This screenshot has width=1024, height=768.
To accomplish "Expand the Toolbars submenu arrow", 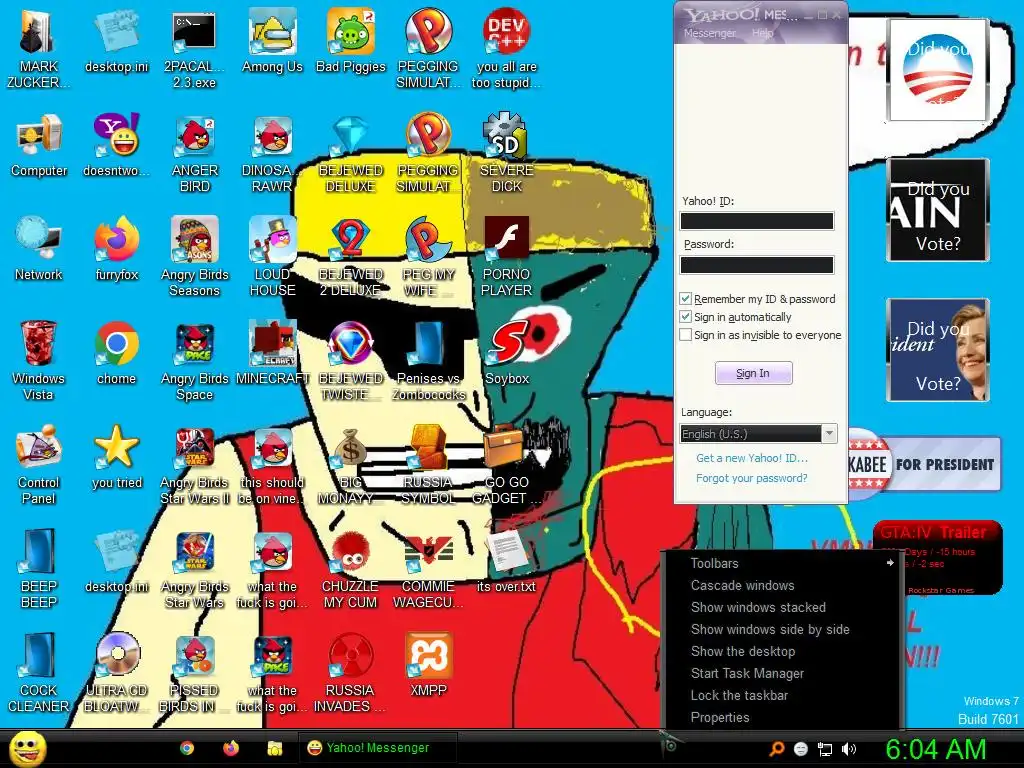I will (890, 563).
